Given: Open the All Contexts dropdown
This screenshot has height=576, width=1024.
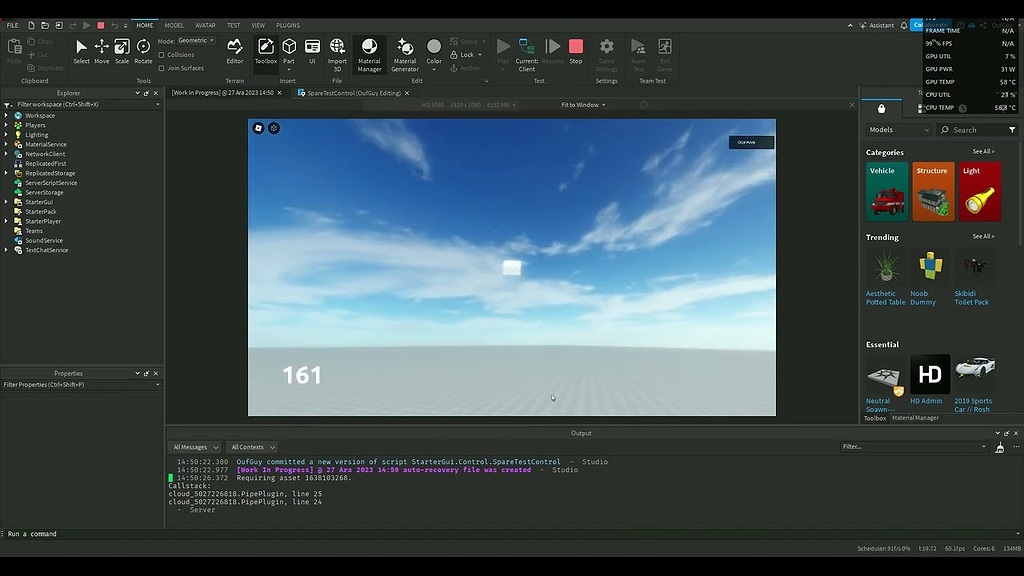Looking at the screenshot, I should click(x=252, y=447).
